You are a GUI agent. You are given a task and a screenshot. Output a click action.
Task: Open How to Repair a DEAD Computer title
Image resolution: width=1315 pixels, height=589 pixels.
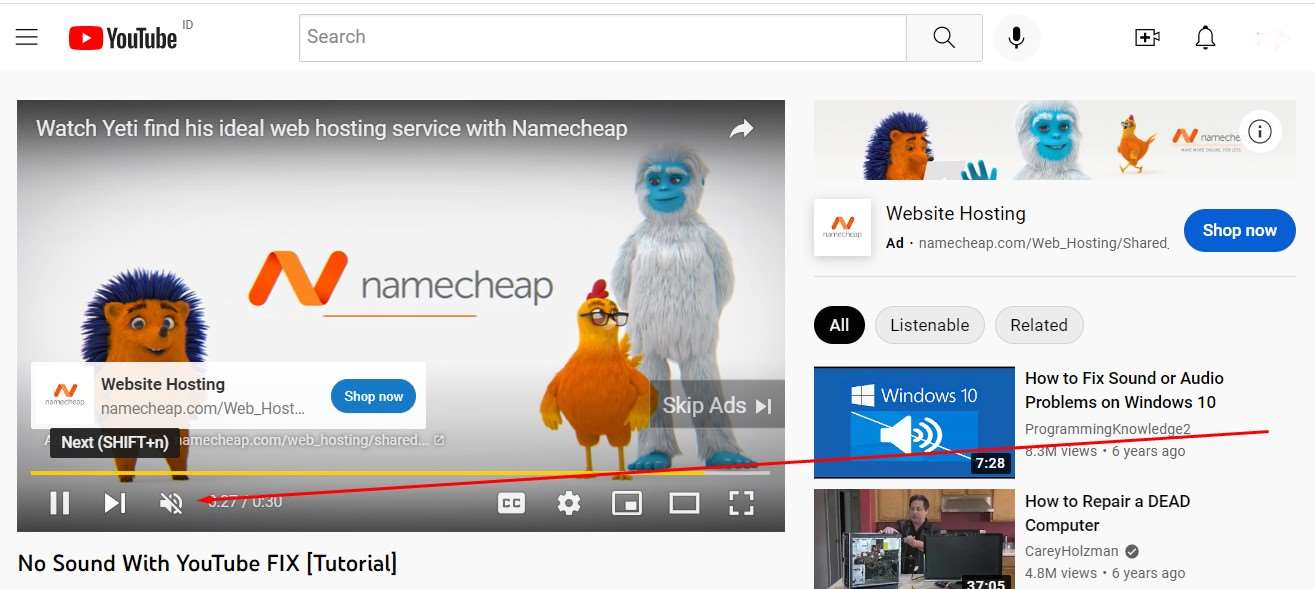click(x=1108, y=513)
